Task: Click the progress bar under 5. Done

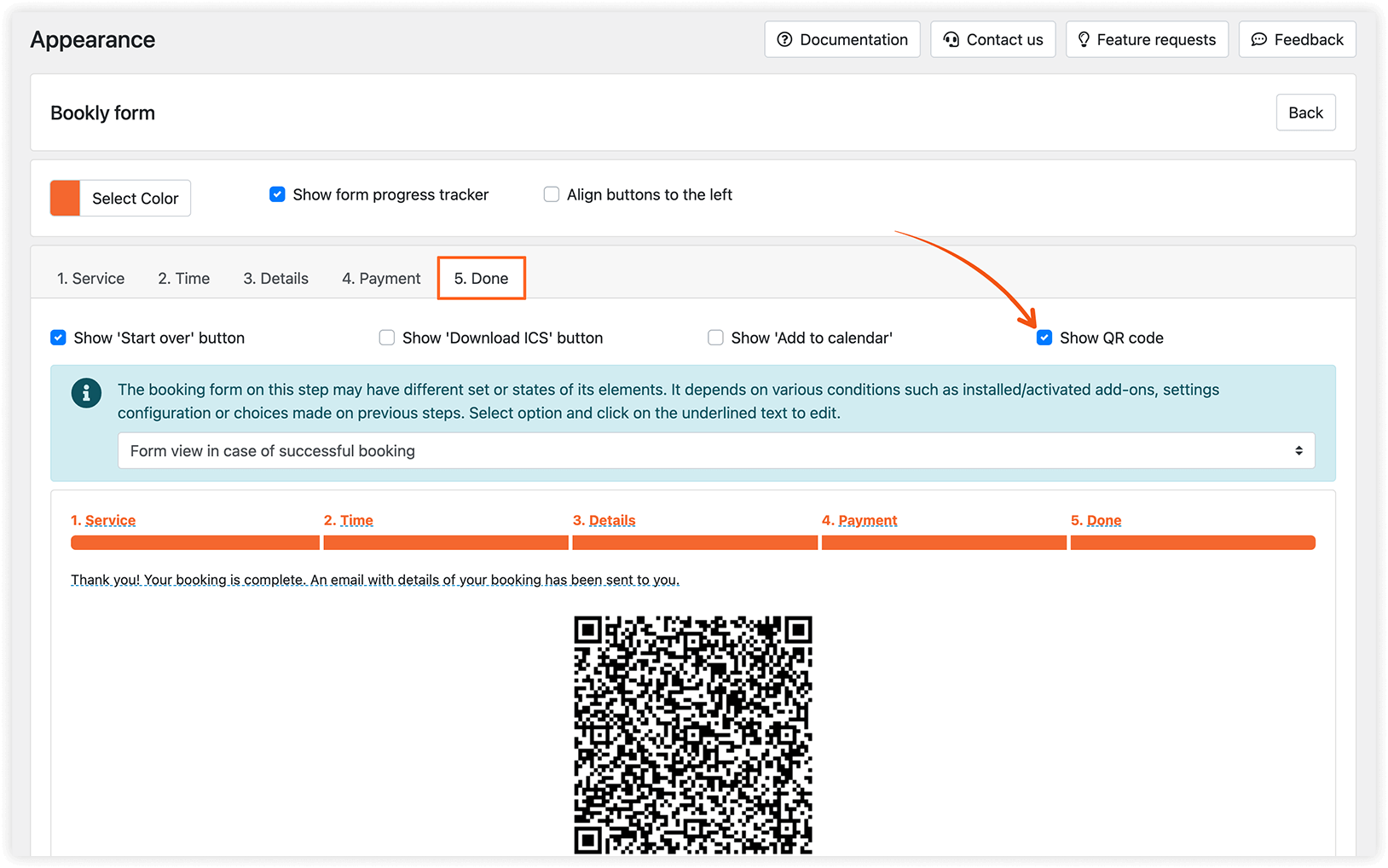Action: coord(1193,542)
